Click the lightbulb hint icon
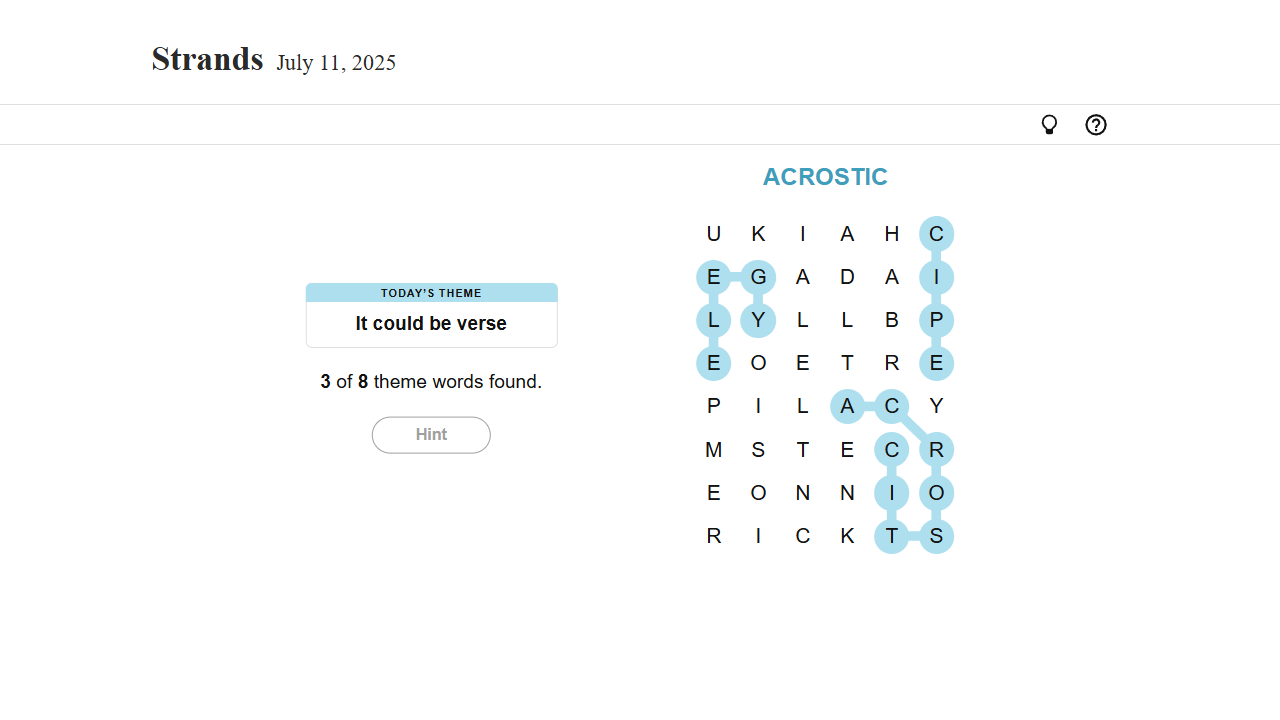Screen dimensions: 1280x720 tap(1049, 125)
